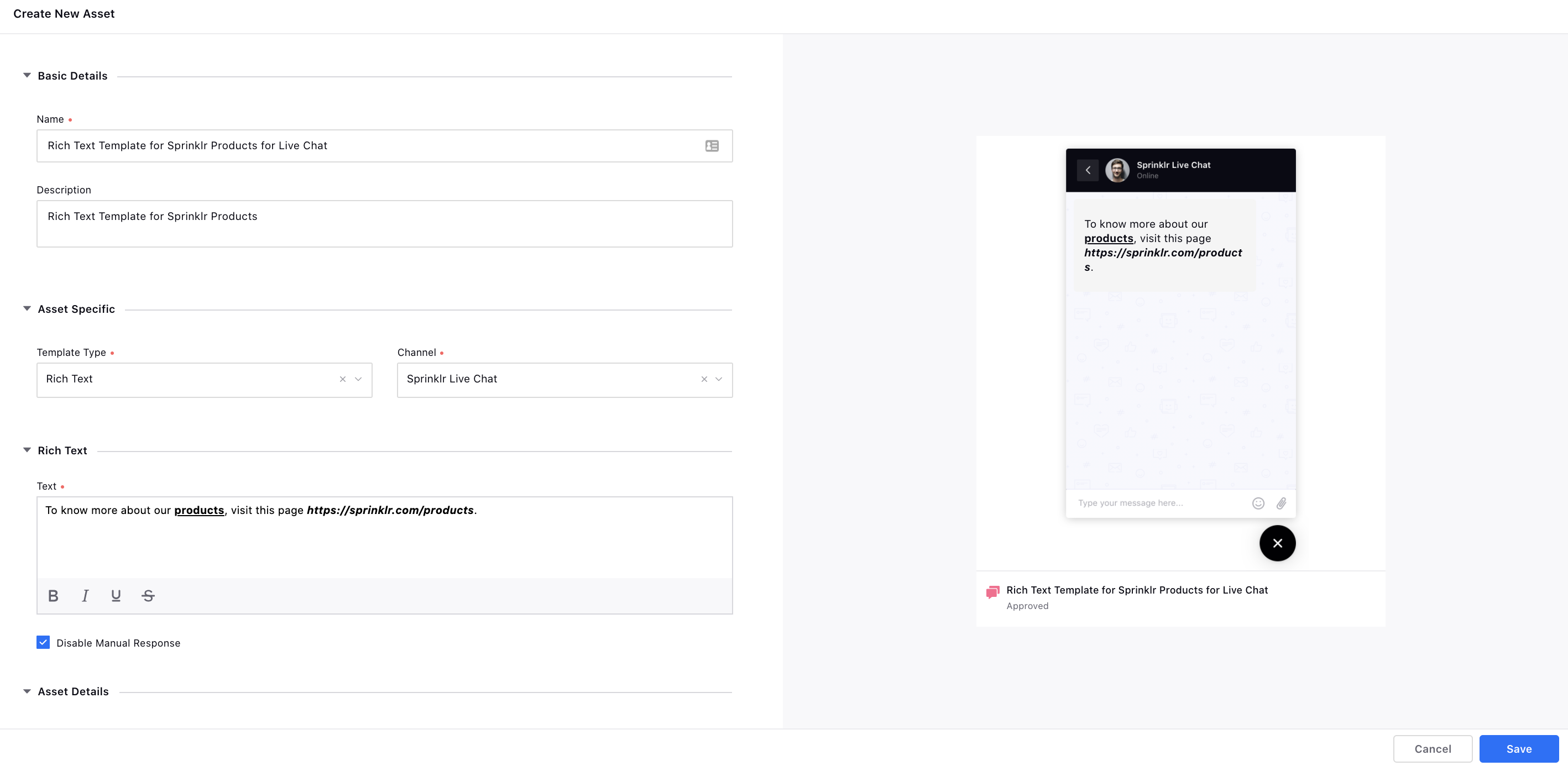Image resolution: width=1568 pixels, height=766 pixels.
Task: Click the Online status in chat header
Action: [1147, 176]
